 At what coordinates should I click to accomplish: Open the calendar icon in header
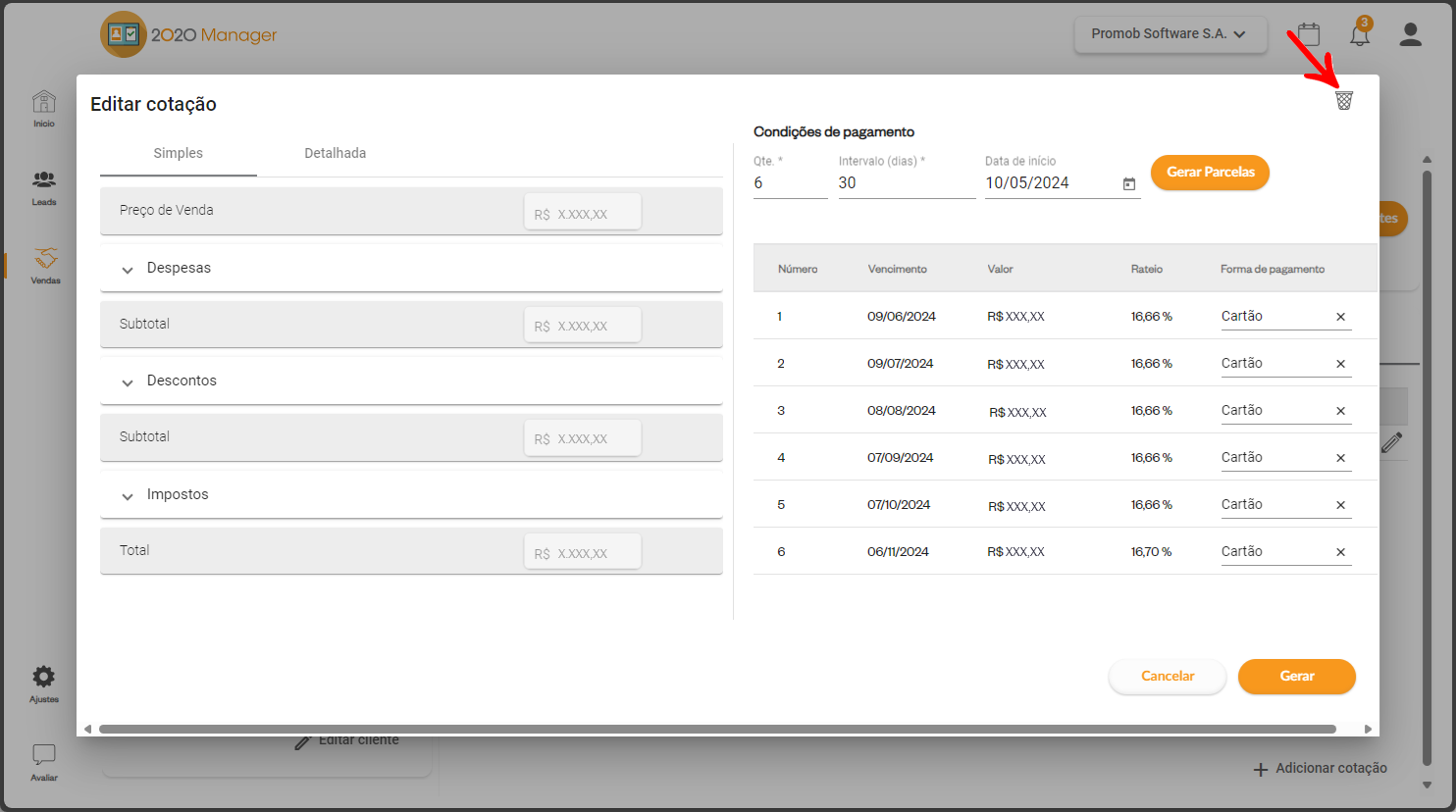pyautogui.click(x=1309, y=34)
